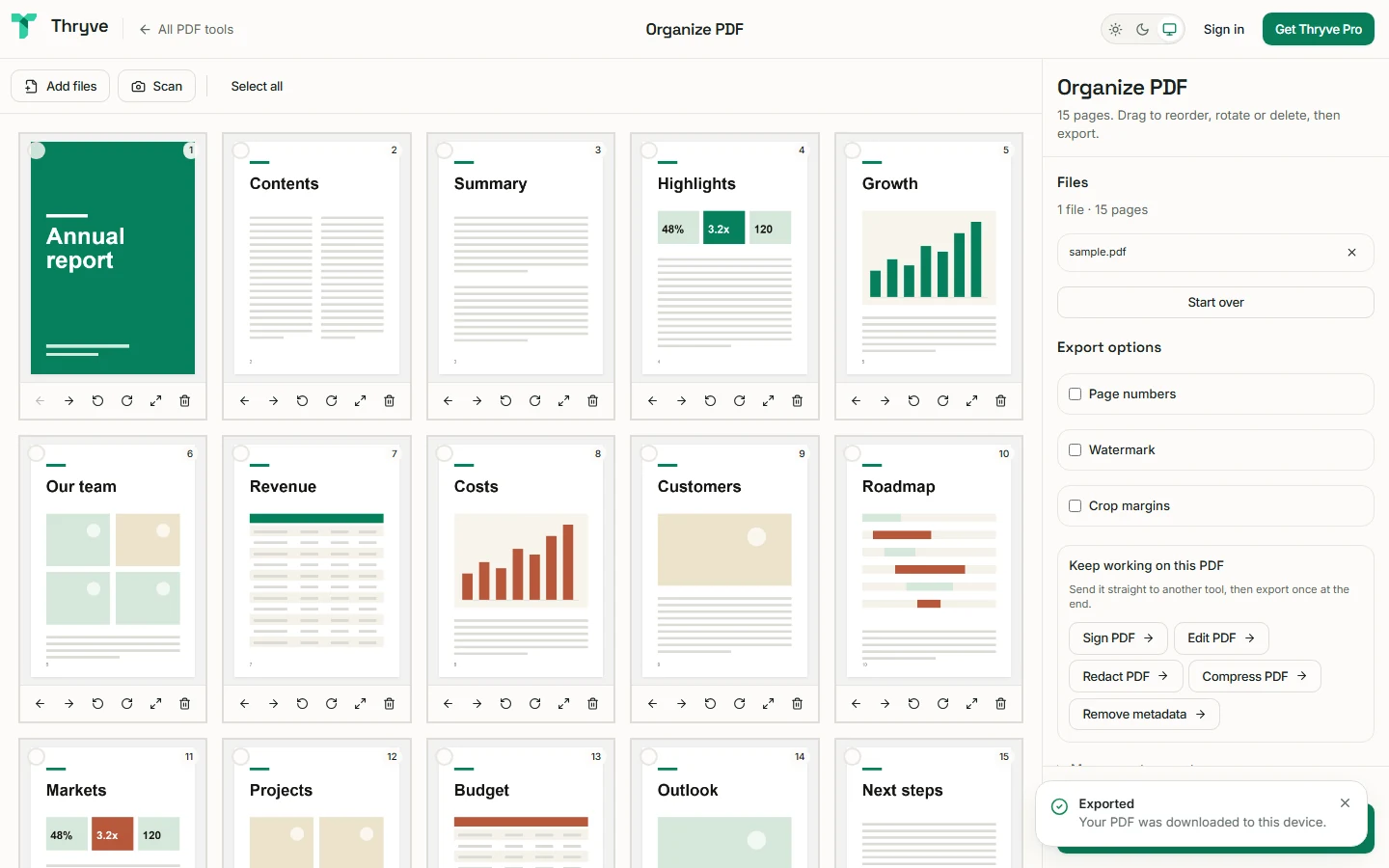The image size is (1389, 868).
Task: Delete the Growth page
Action: [1001, 401]
